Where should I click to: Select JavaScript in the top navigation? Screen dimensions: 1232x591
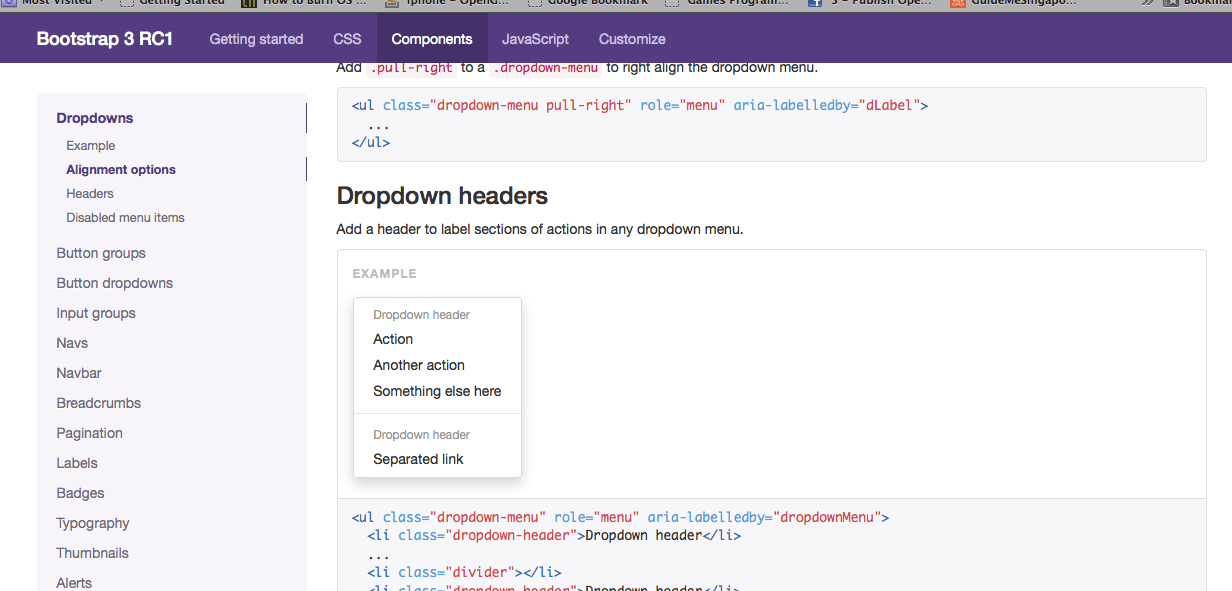pos(535,39)
